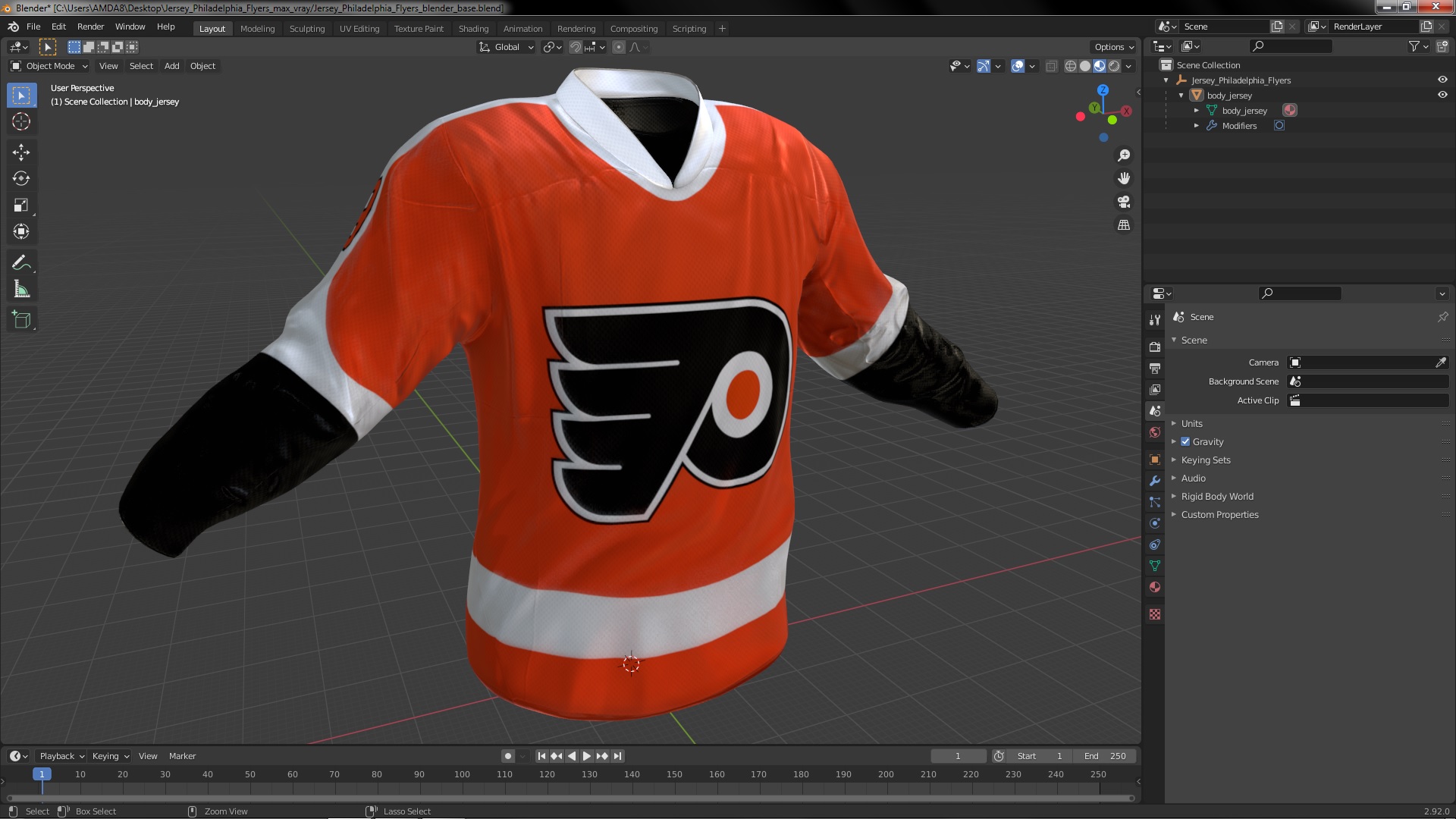Toggle proportional editing
The width and height of the screenshot is (1456, 819).
click(619, 47)
